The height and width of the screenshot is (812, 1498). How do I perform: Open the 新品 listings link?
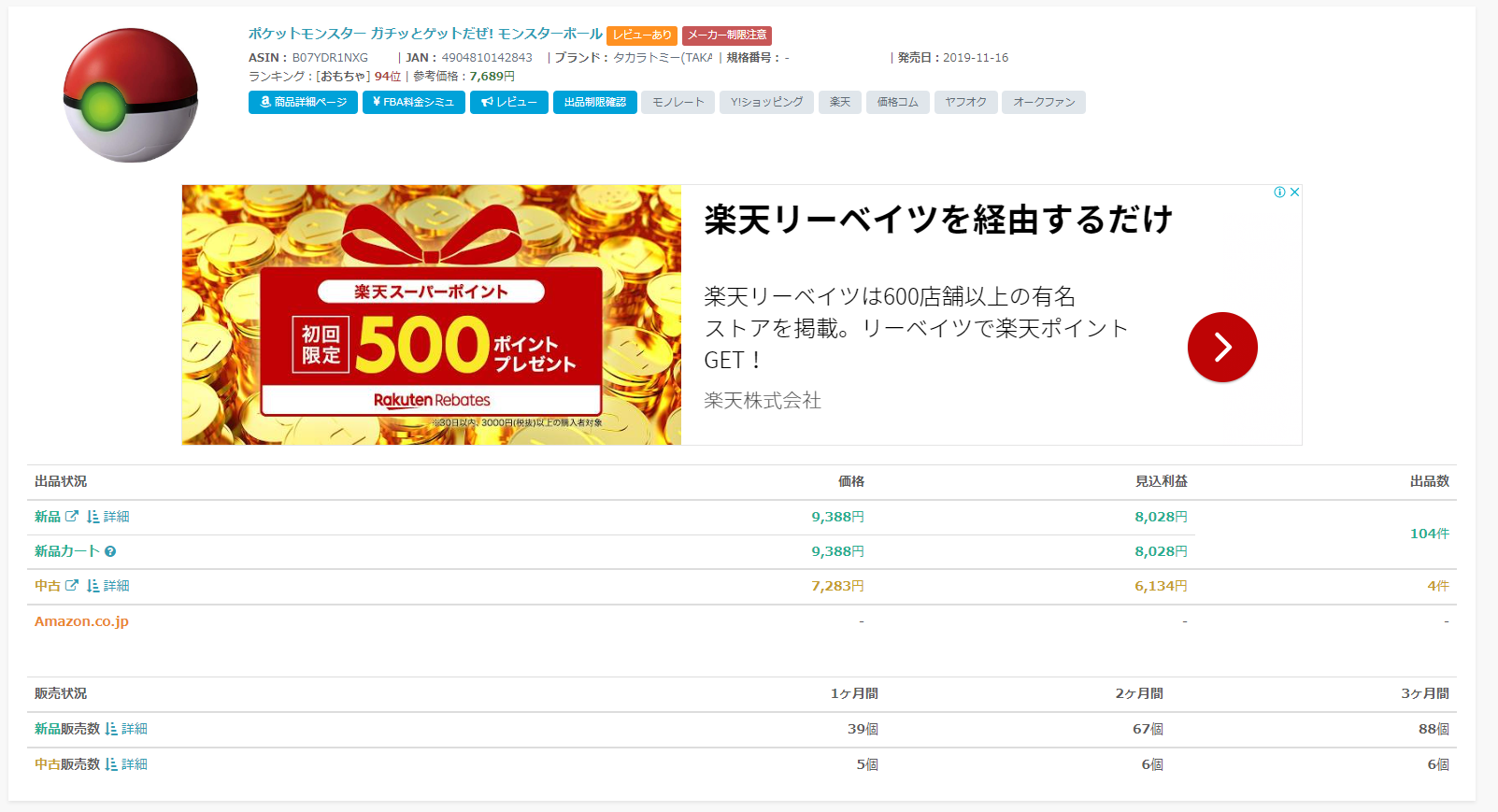(48, 517)
